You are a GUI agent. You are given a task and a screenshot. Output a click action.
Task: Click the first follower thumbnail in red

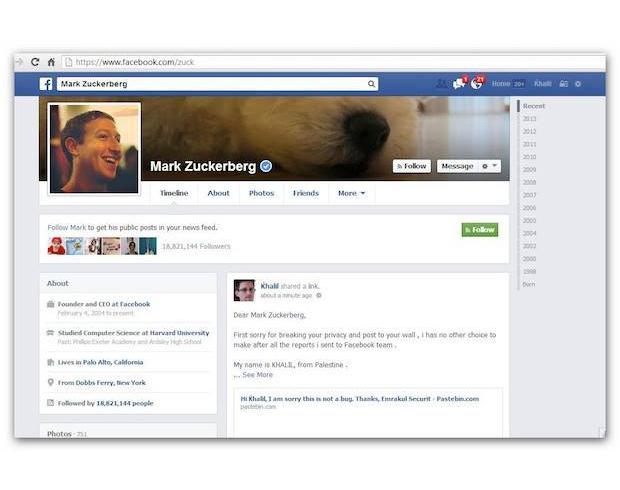(x=56, y=246)
